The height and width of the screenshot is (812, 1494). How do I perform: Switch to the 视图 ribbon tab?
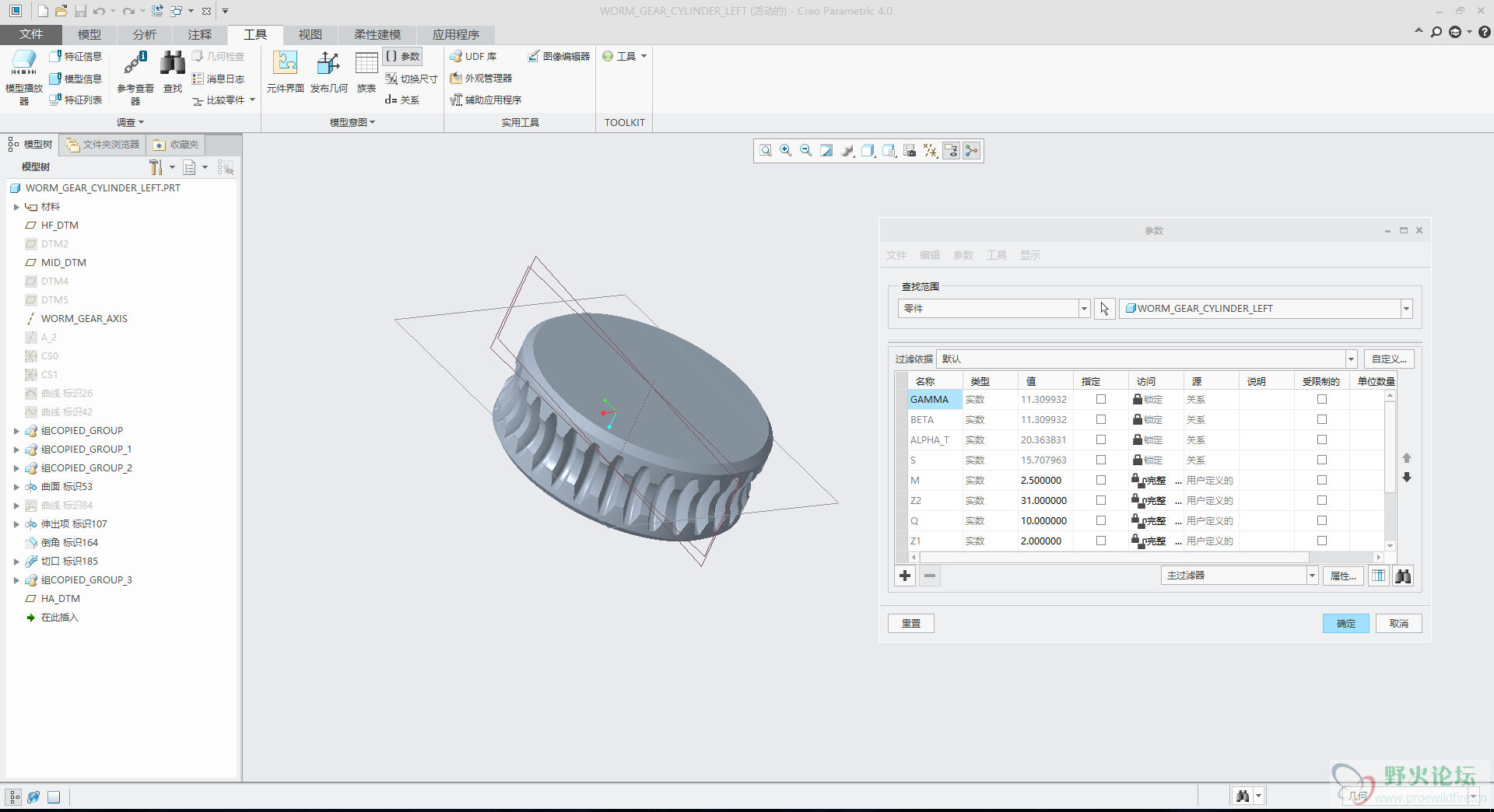(310, 34)
